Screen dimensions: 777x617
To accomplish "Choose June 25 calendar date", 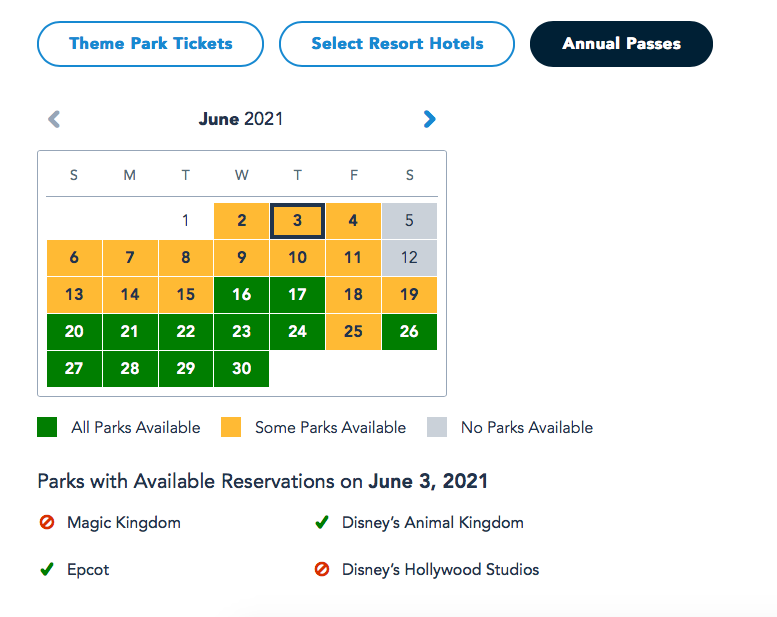I will [353, 332].
